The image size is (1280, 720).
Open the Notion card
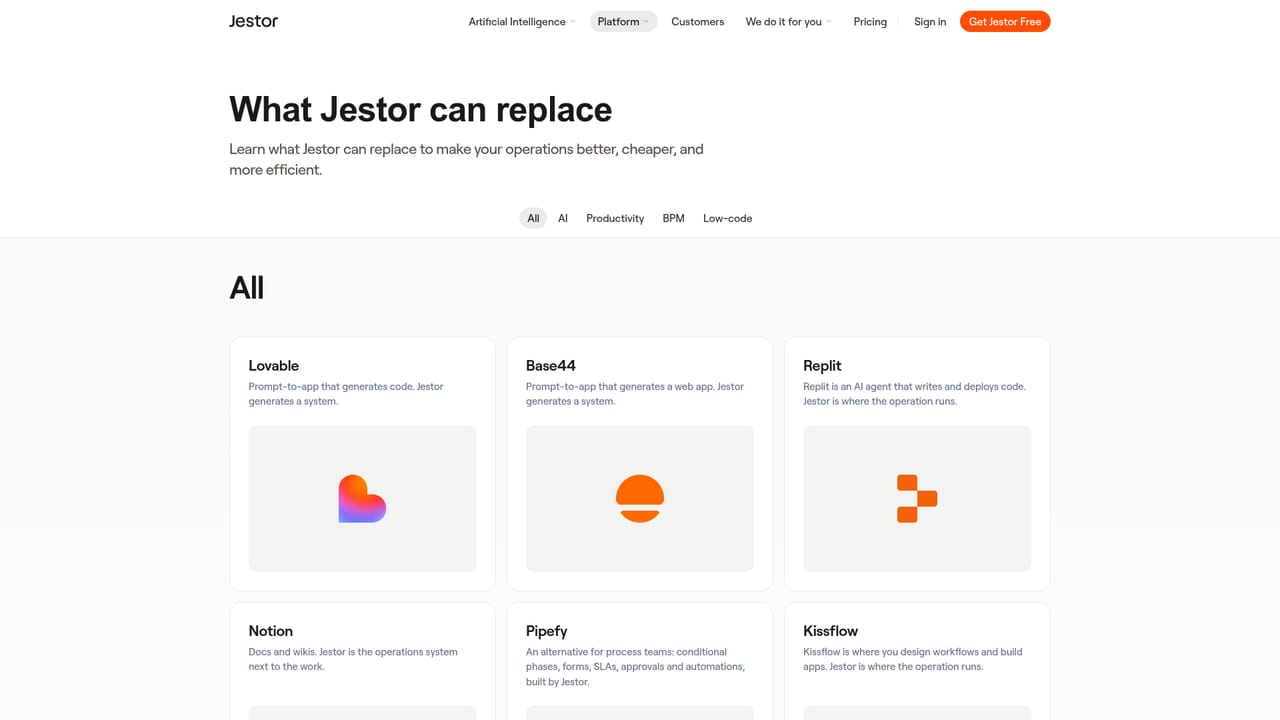point(362,661)
